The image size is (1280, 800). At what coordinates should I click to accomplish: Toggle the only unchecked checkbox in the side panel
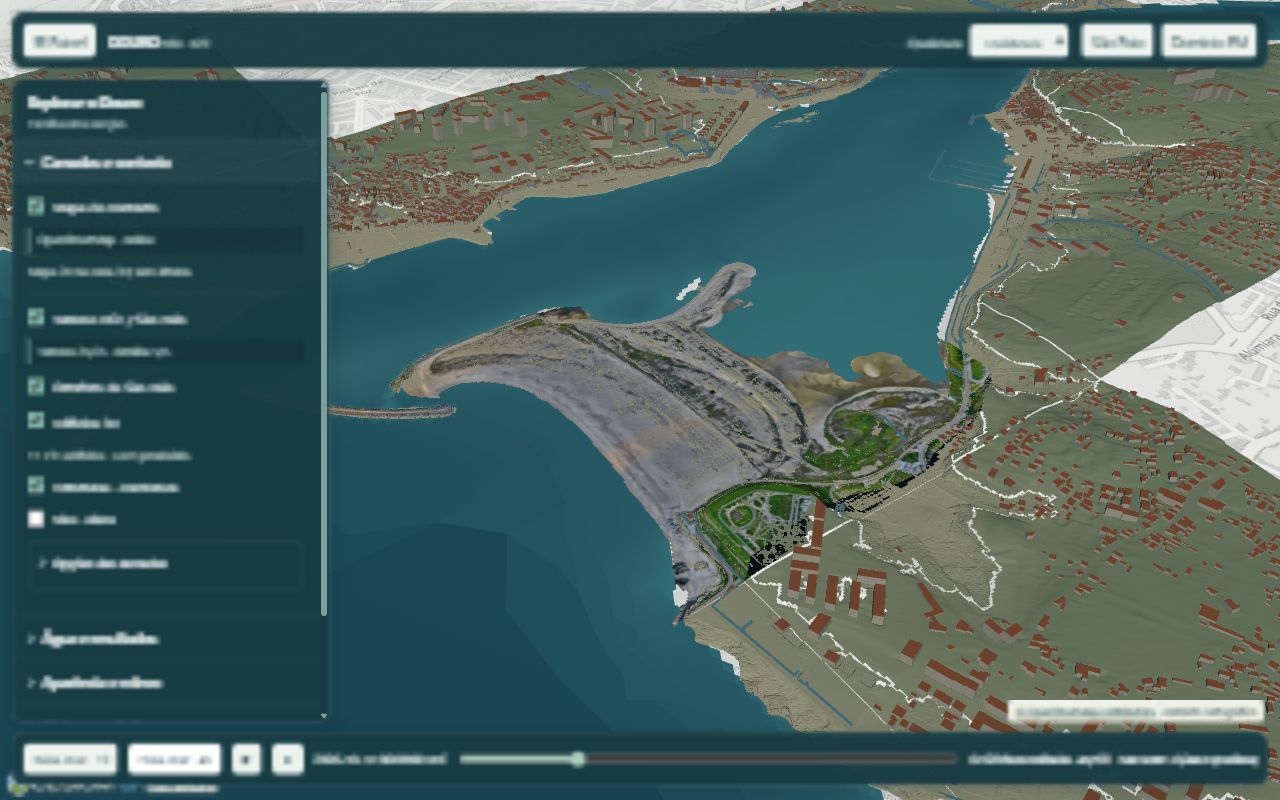click(36, 519)
